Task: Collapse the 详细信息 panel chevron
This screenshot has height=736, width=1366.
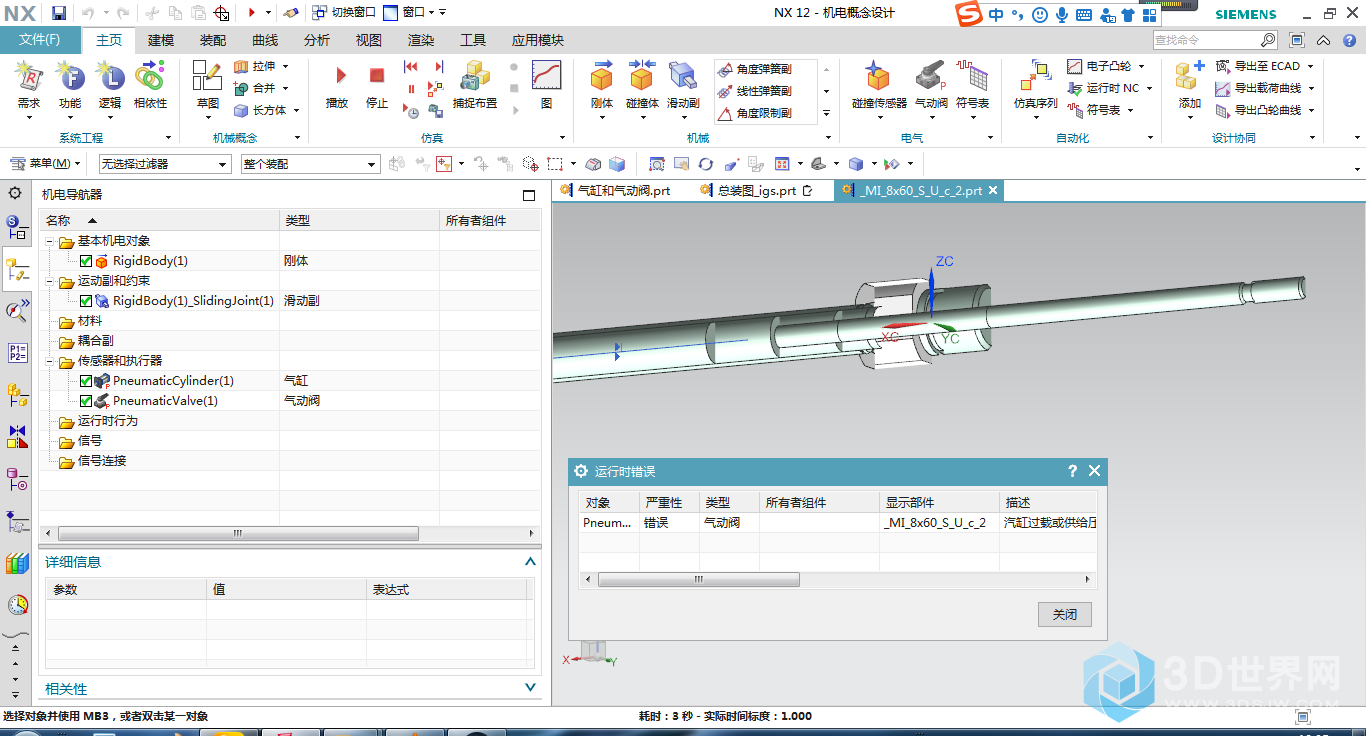Action: click(530, 562)
